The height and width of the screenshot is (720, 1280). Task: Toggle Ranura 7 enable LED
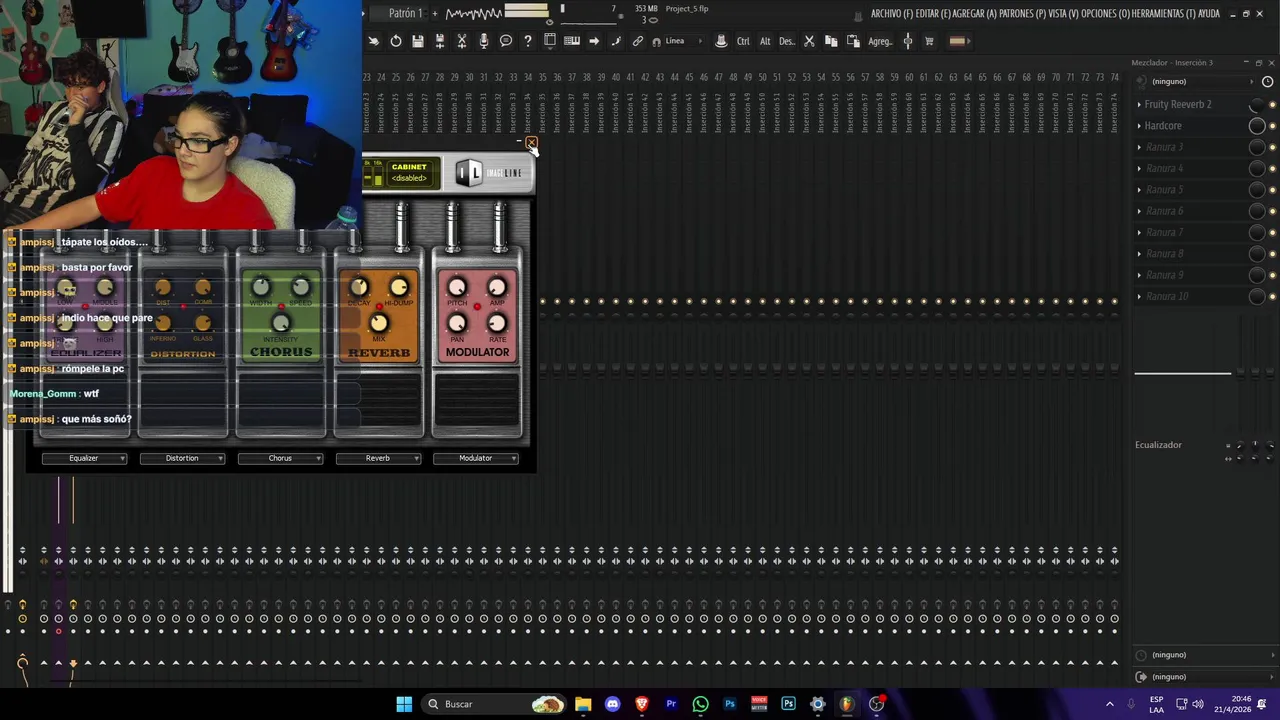1272,233
